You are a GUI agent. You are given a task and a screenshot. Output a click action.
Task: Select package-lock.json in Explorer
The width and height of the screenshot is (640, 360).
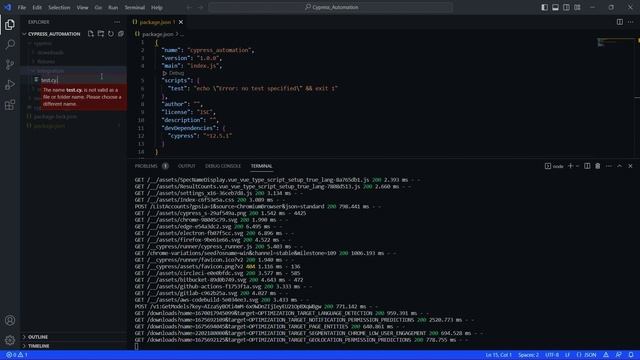pyautogui.click(x=55, y=117)
